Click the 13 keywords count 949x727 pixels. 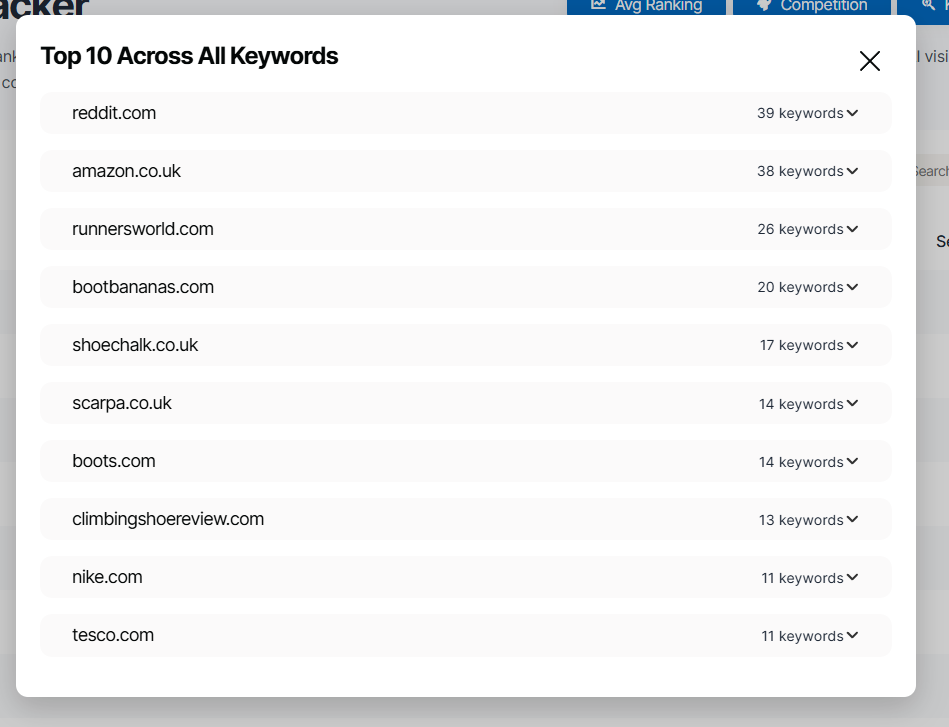[801, 520]
